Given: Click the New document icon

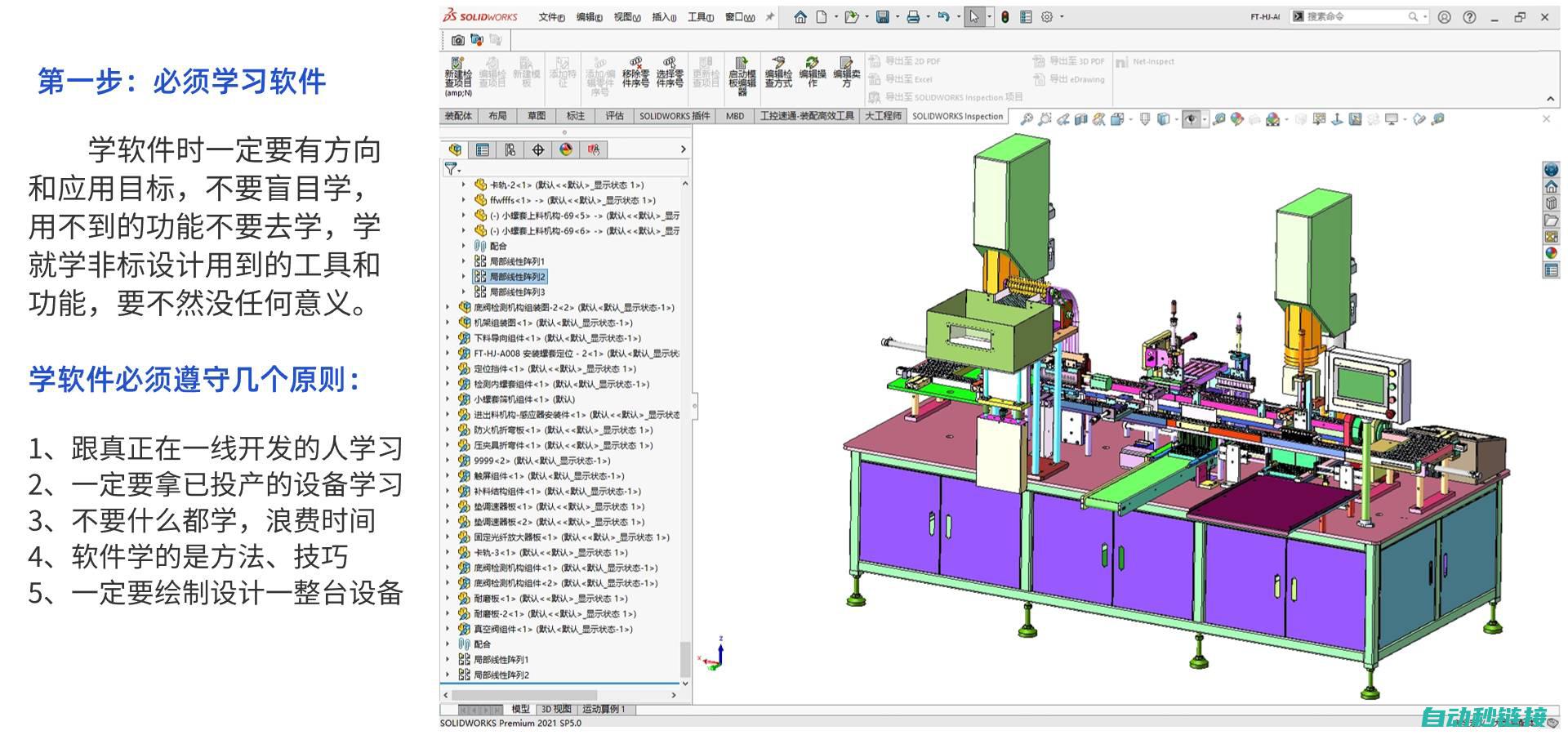Looking at the screenshot, I should [x=822, y=16].
